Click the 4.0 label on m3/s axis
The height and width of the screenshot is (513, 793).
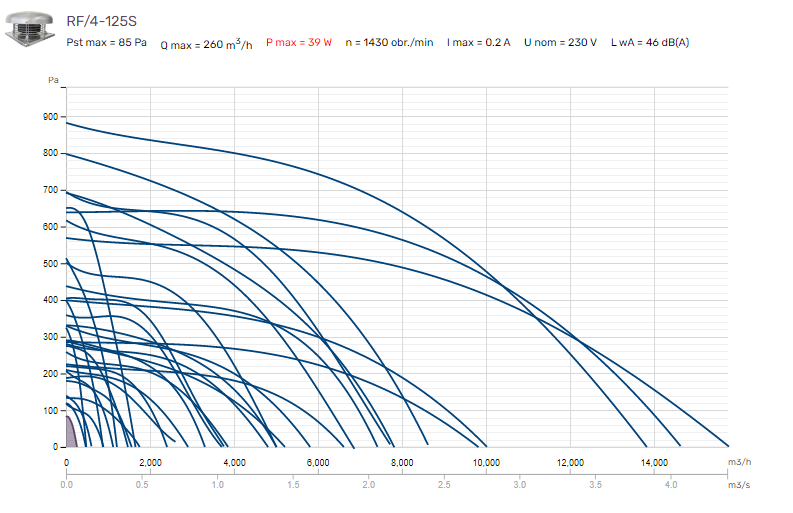[671, 485]
